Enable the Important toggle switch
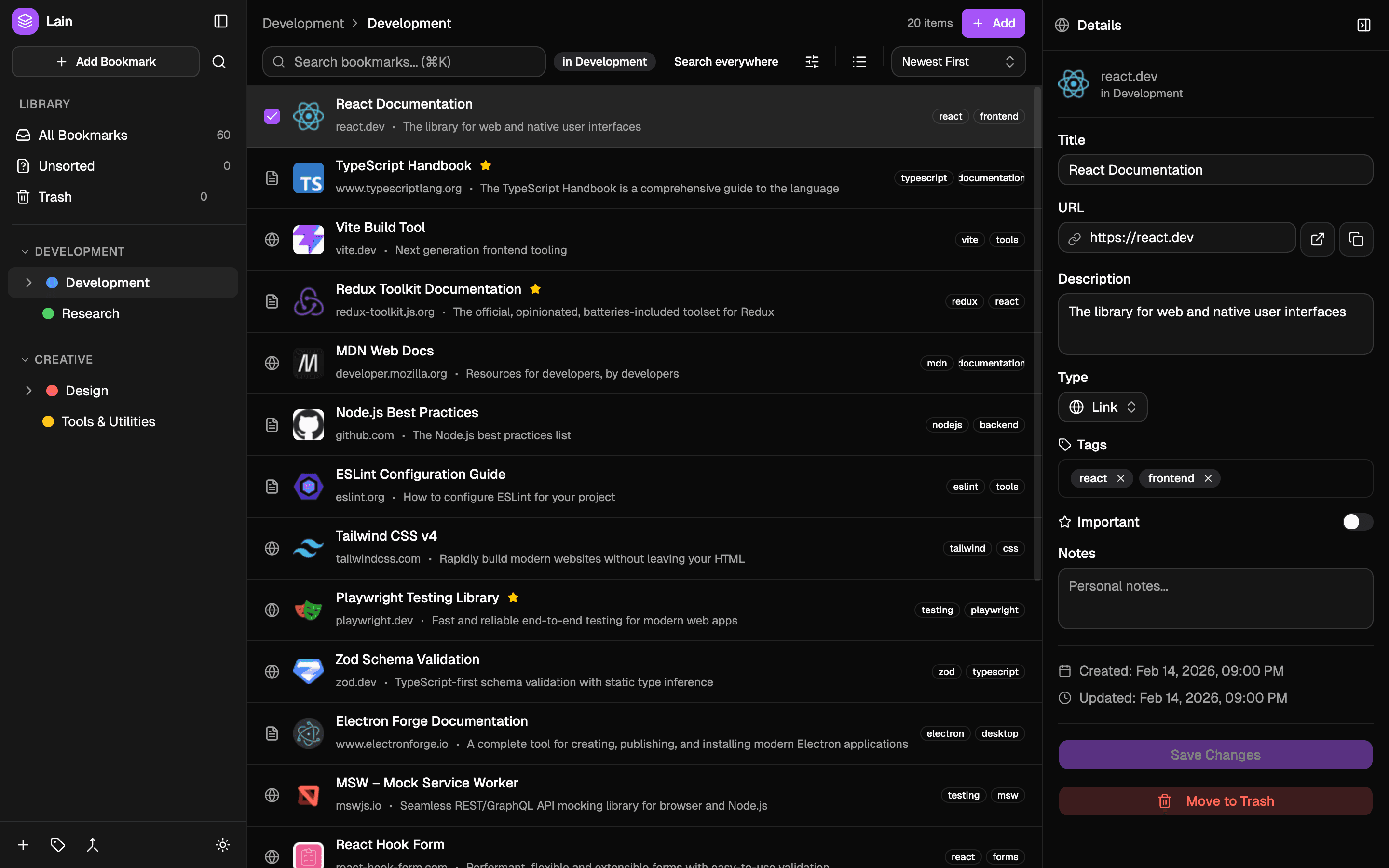1389x868 pixels. pos(1358,522)
